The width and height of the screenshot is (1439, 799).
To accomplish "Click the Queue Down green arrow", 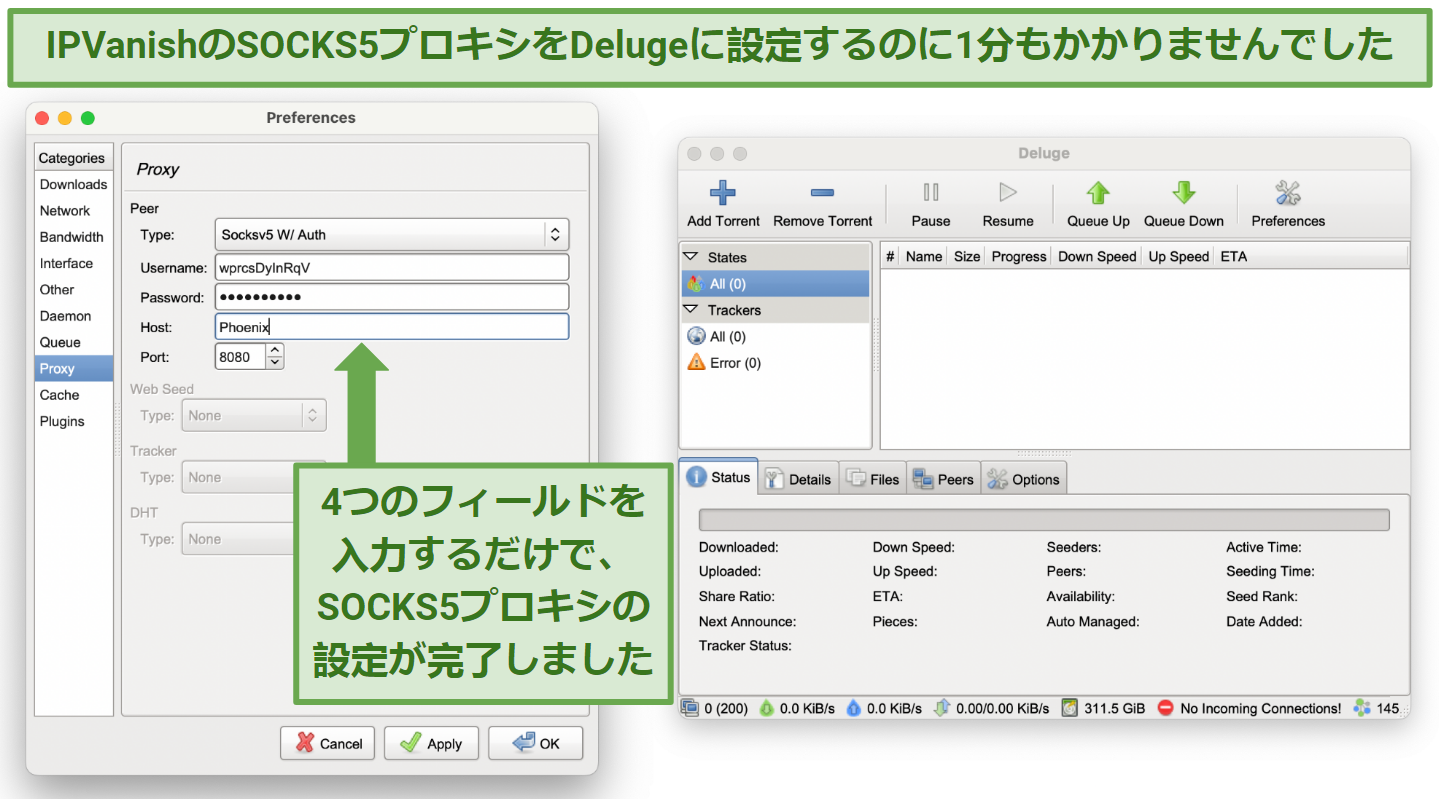I will point(1184,193).
